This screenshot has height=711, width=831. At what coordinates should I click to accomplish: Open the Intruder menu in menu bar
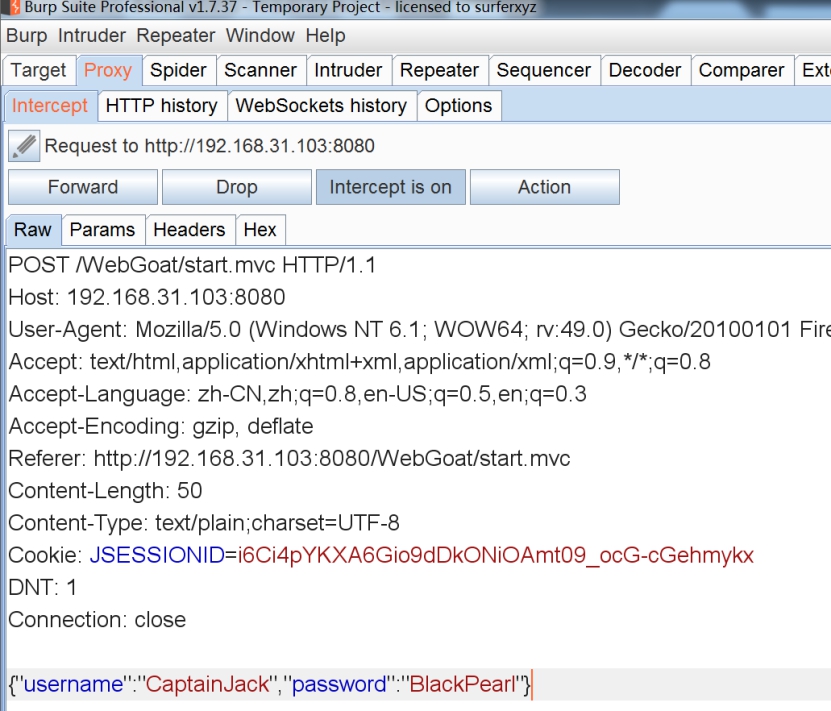(x=92, y=35)
